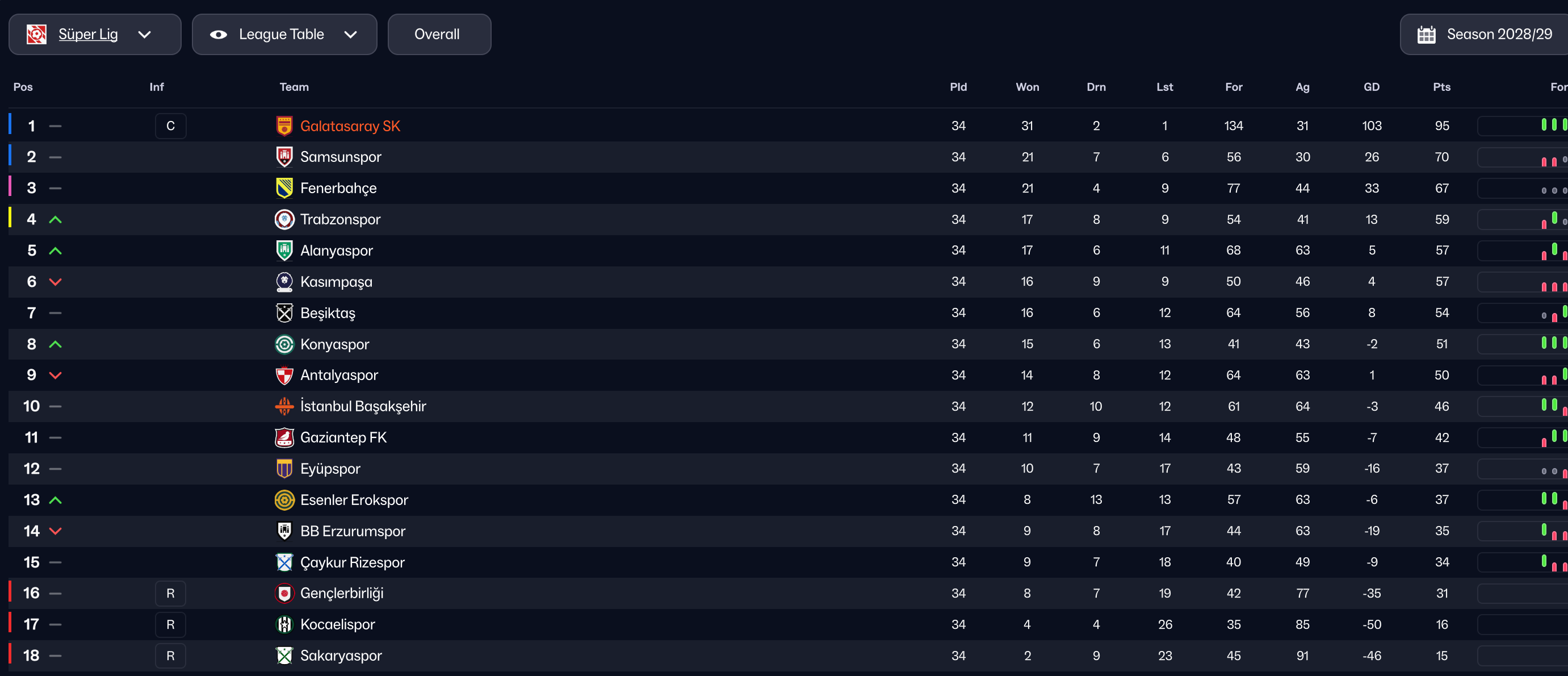
Task: Click the Trabzonspor club crest
Action: pyautogui.click(x=284, y=219)
